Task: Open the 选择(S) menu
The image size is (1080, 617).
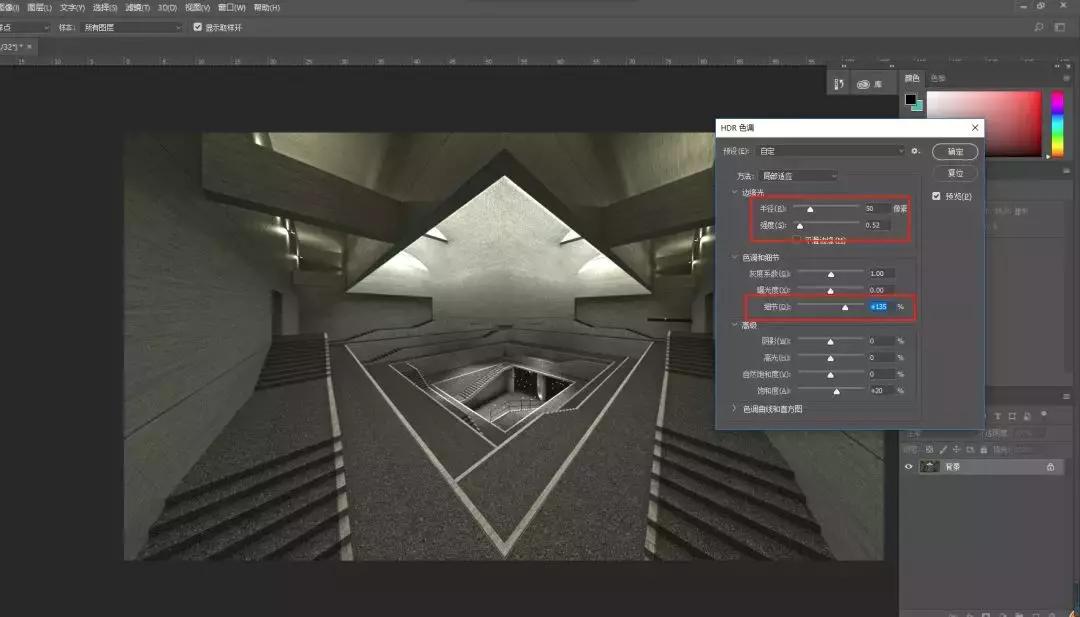Action: tap(105, 8)
